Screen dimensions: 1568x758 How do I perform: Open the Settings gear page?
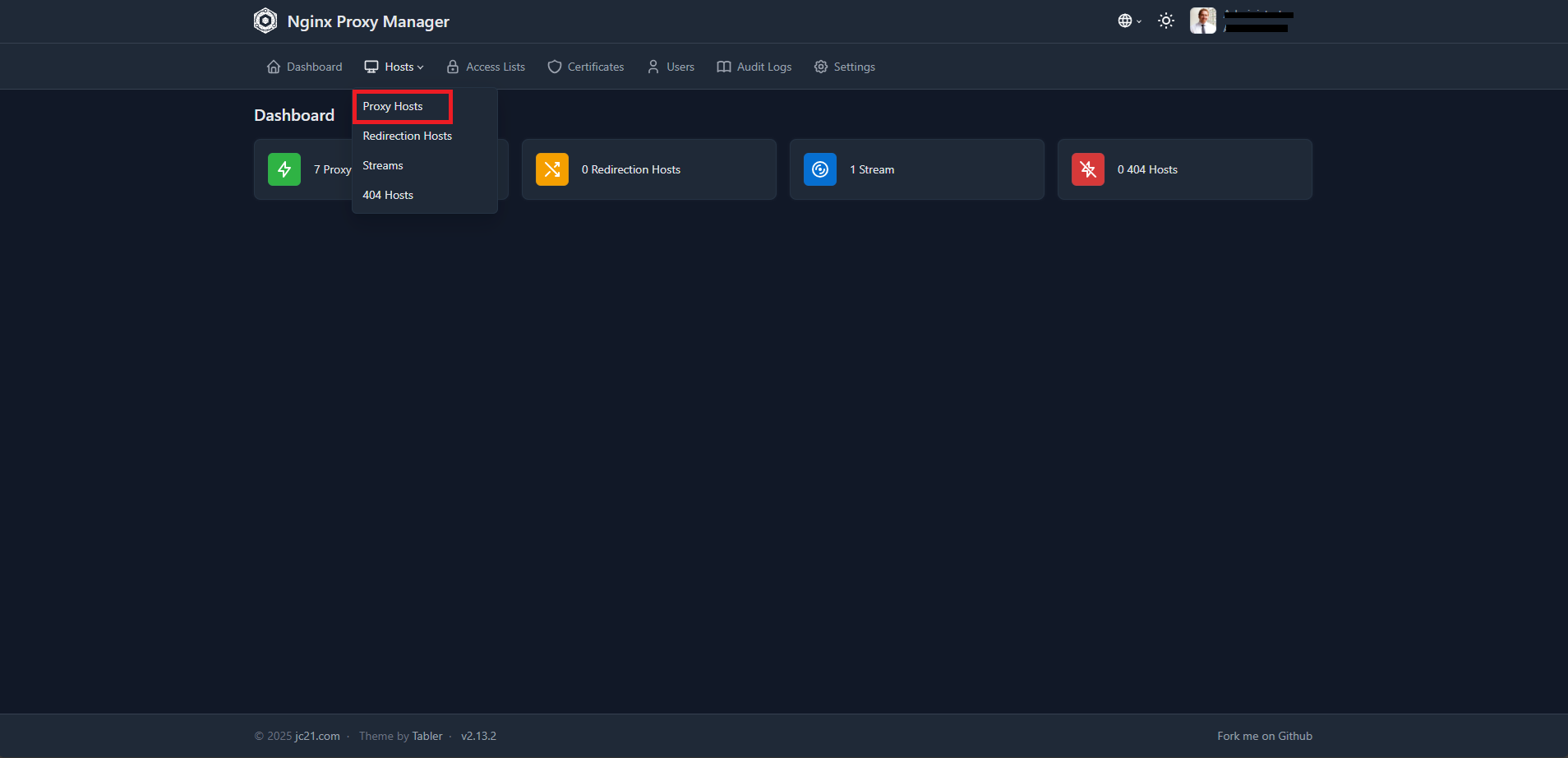pyautogui.click(x=845, y=67)
